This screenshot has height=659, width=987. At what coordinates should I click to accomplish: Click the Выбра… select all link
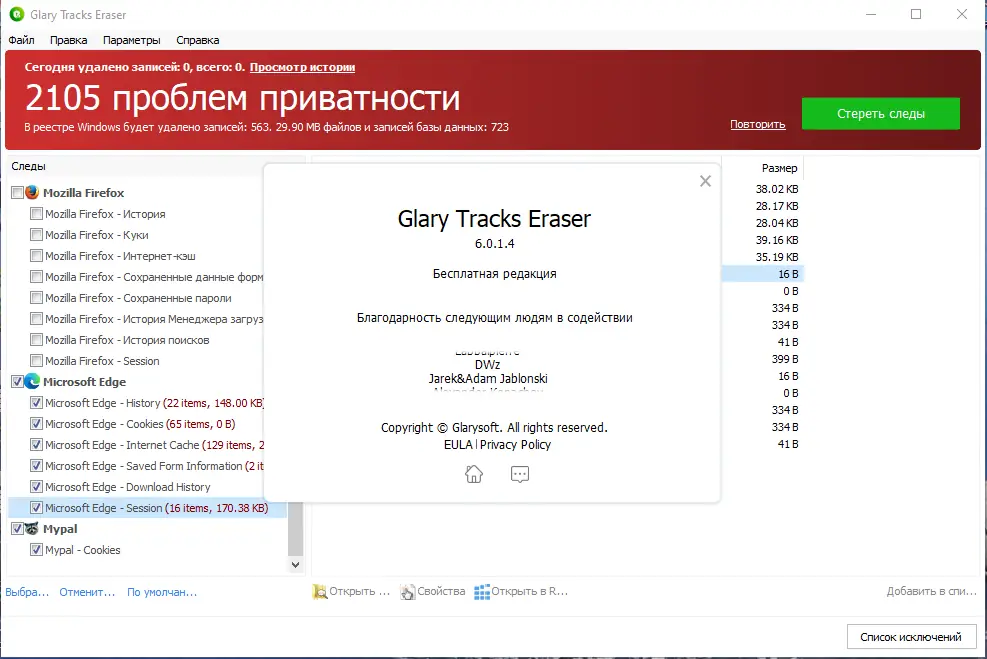click(x=27, y=592)
